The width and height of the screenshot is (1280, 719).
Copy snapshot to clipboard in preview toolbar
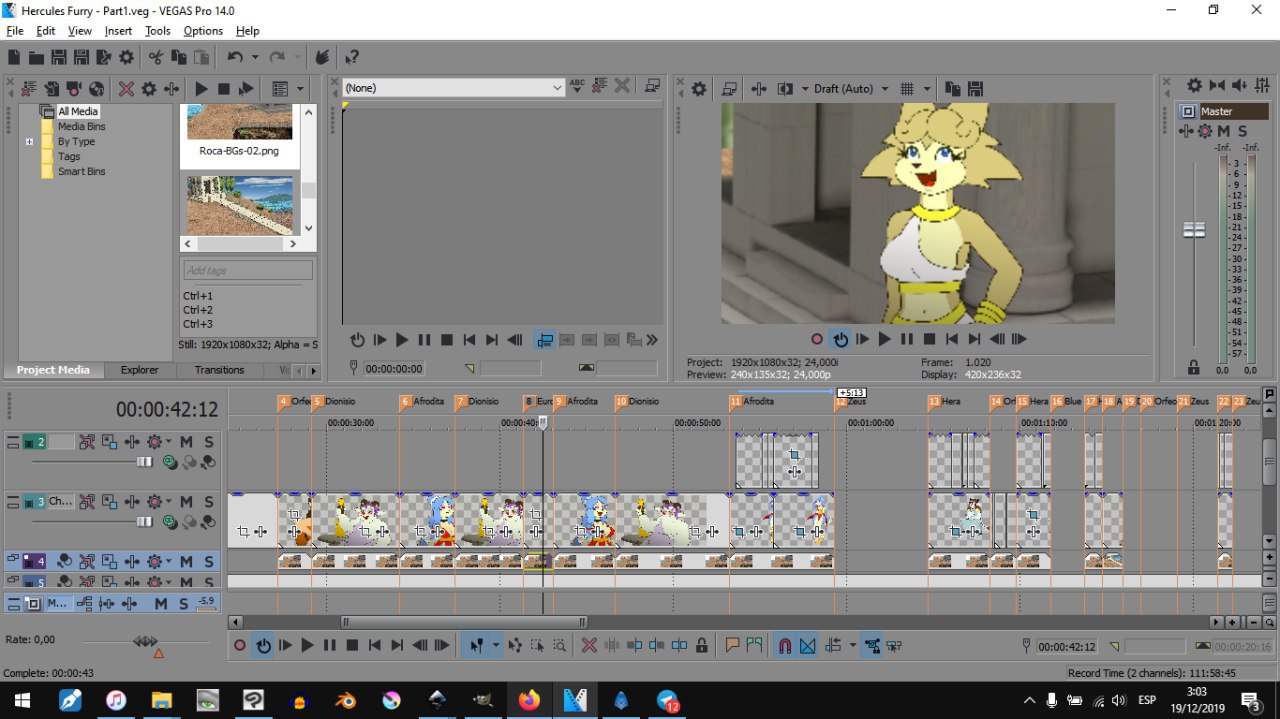(x=953, y=89)
